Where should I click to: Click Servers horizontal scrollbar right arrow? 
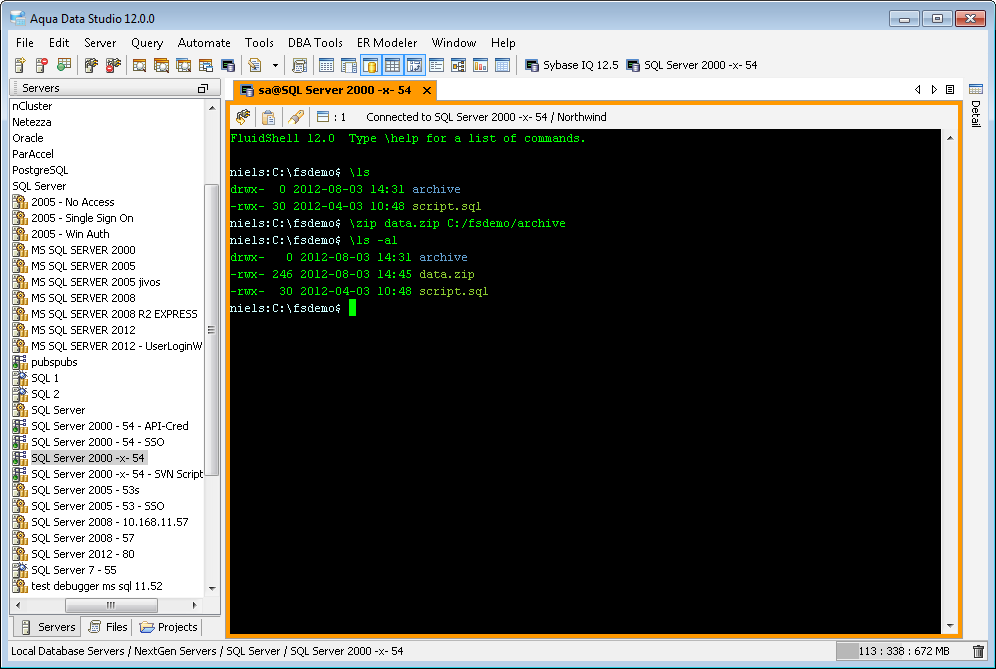click(x=194, y=605)
